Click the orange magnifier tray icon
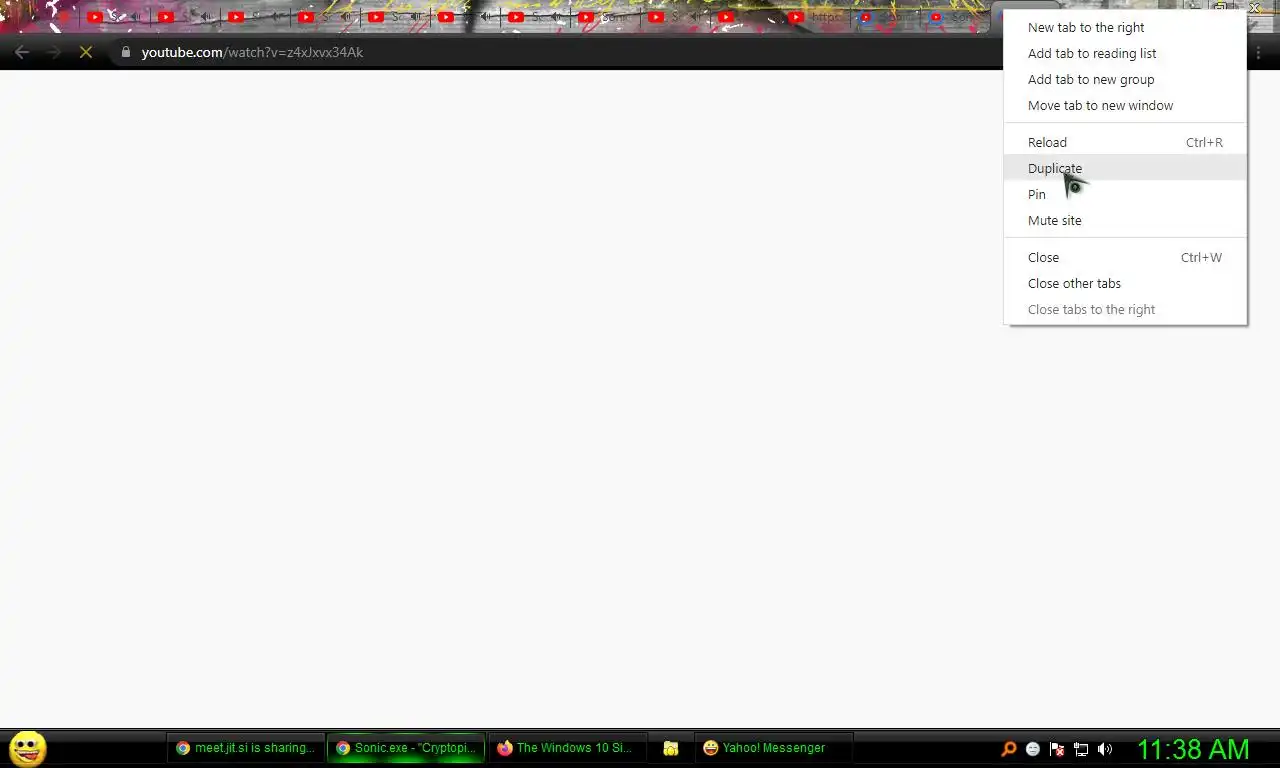1280x768 pixels. (x=1009, y=748)
